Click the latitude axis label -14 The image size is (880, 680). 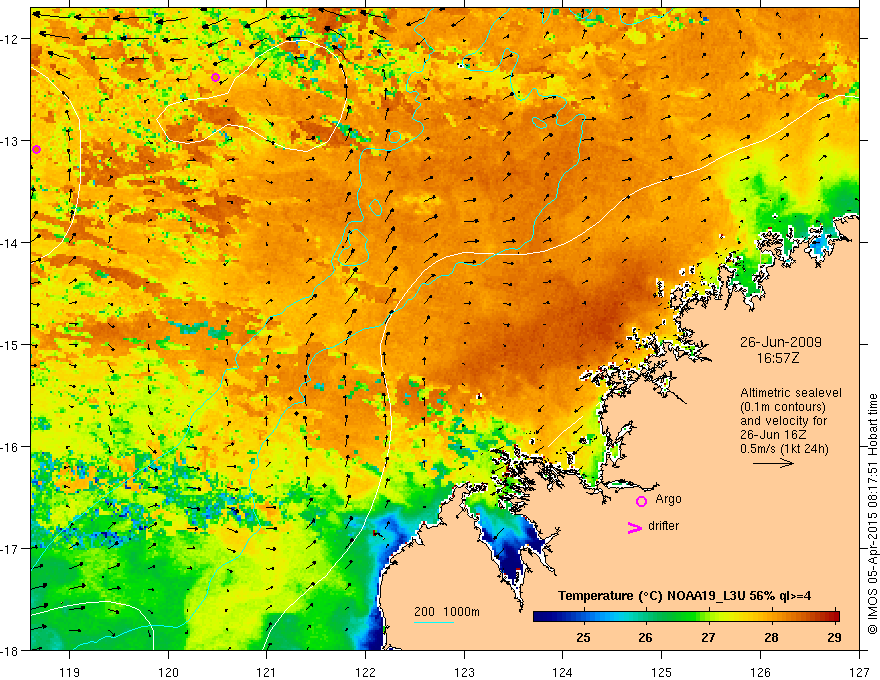pyautogui.click(x=11, y=243)
